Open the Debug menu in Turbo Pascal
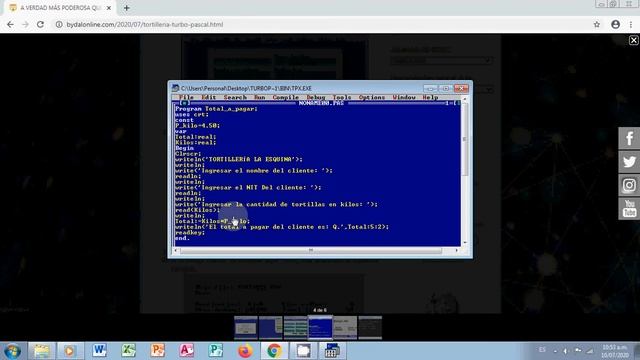This screenshot has width=640, height=360. click(x=316, y=97)
